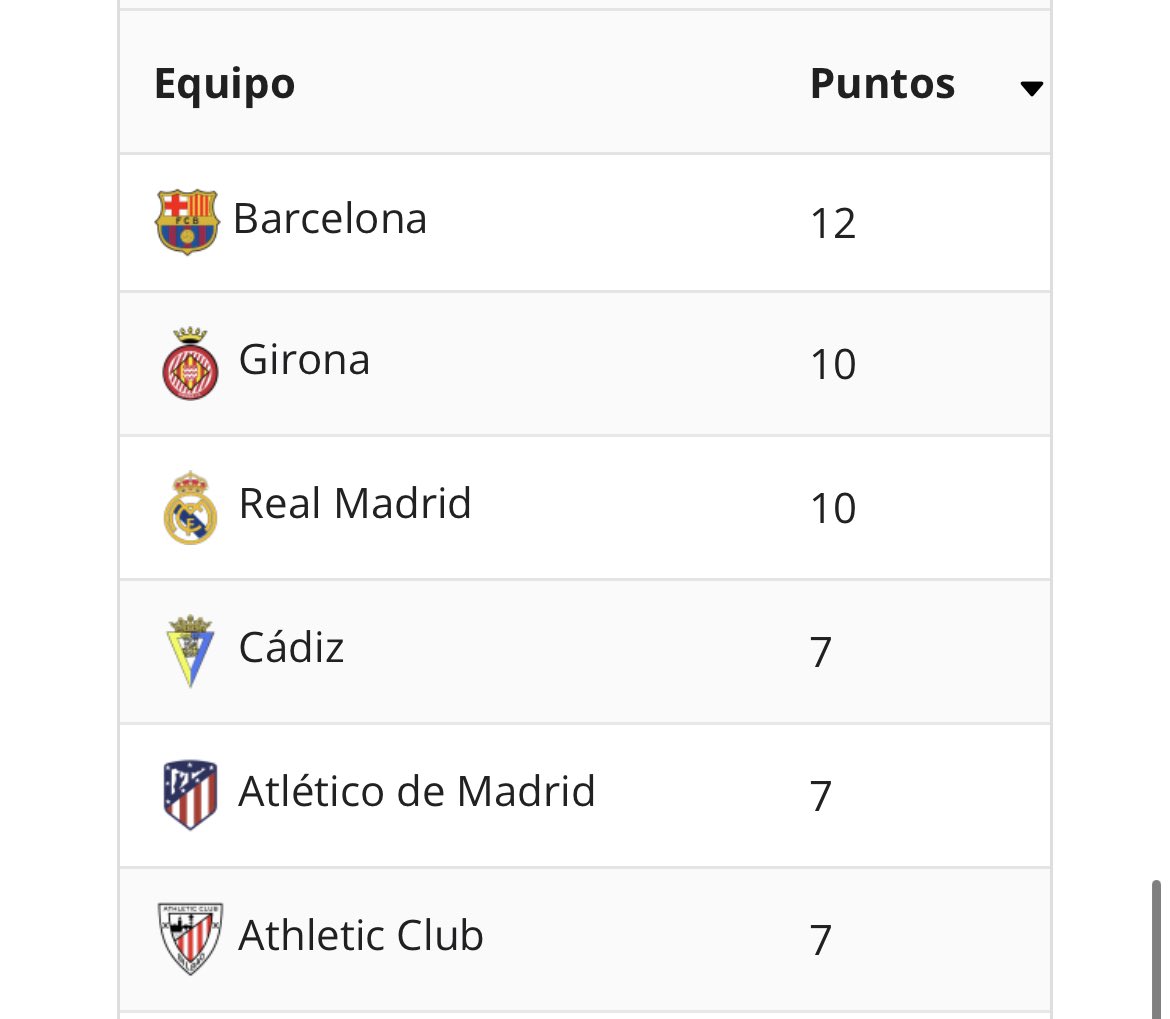Sort table with Puntos arrow
This screenshot has width=1170, height=1019.
pos(1031,89)
